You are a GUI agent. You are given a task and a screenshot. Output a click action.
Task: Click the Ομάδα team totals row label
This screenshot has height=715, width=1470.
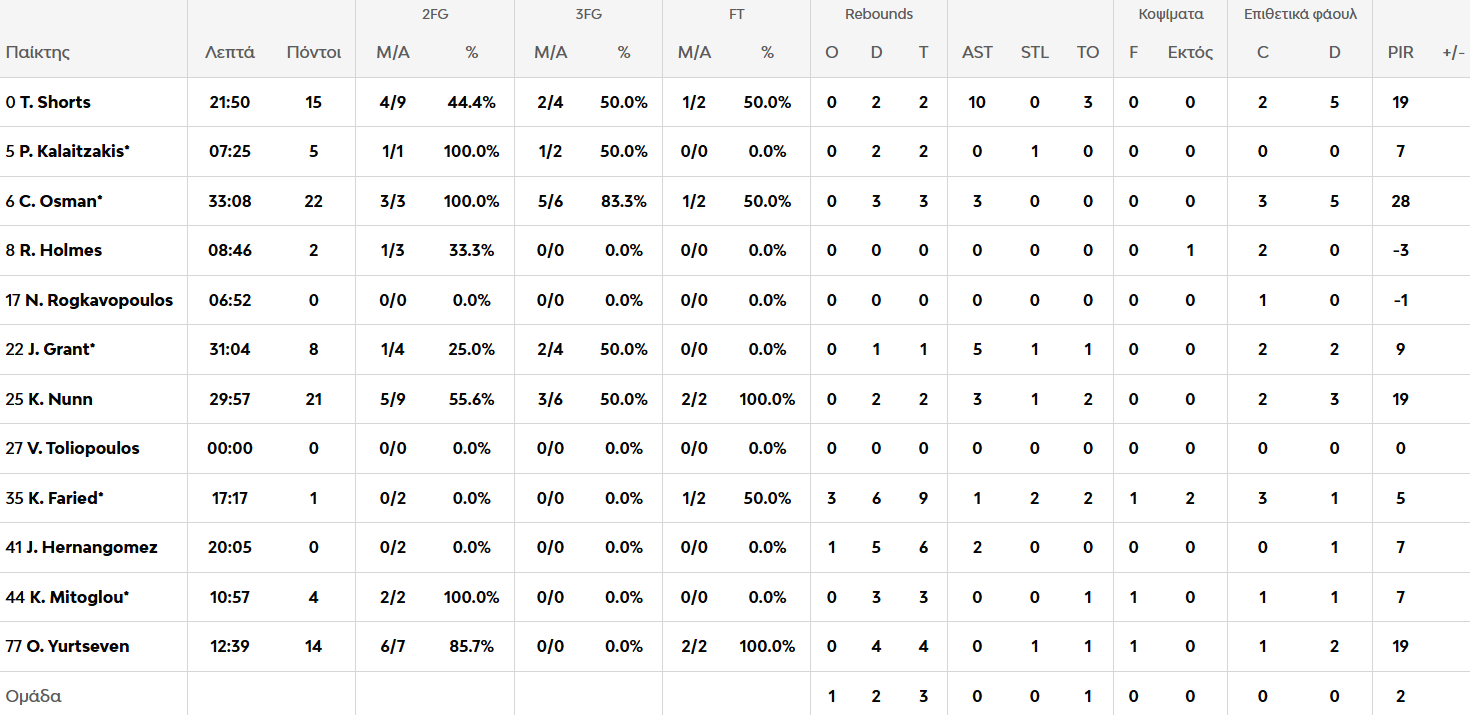33,696
